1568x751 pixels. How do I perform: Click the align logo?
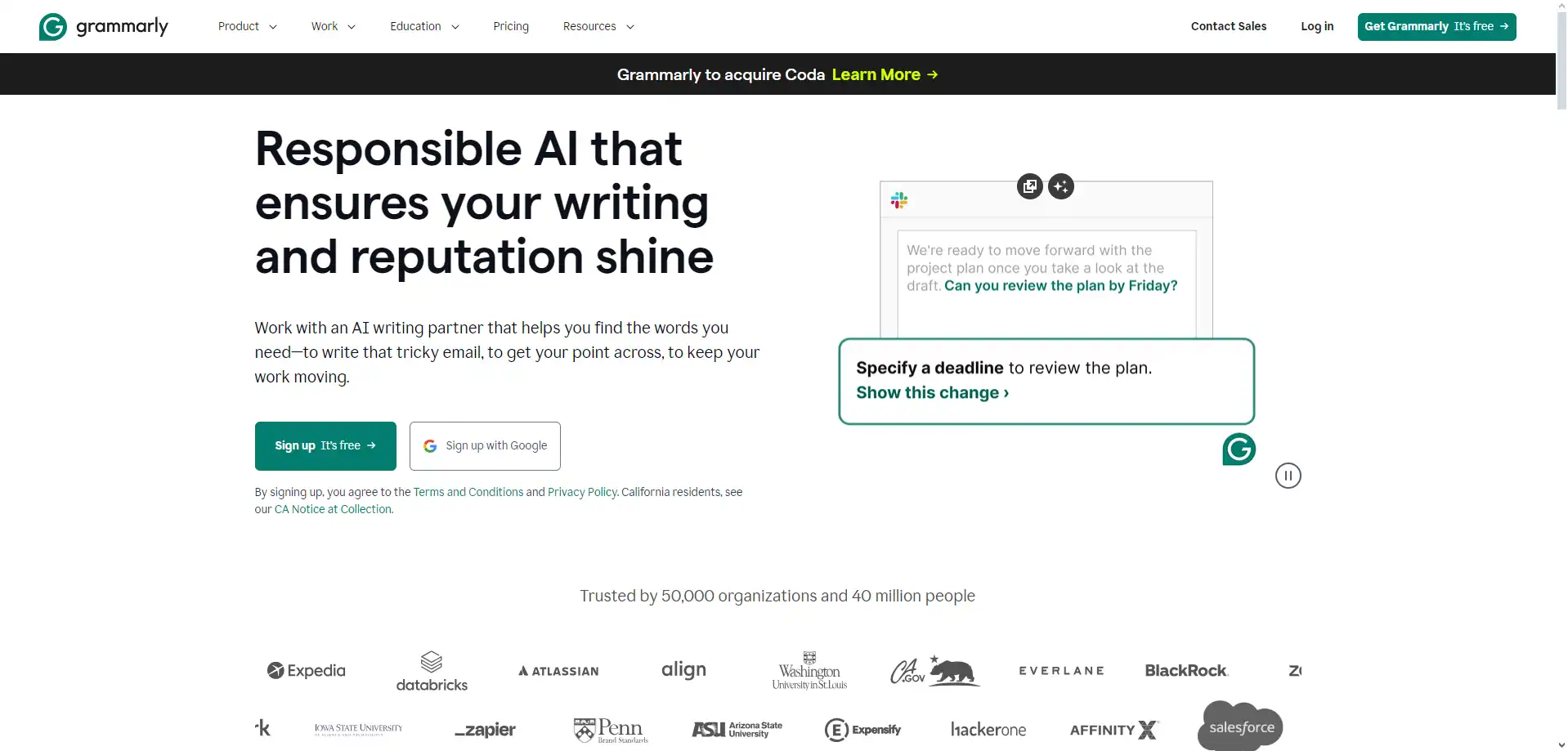pyautogui.click(x=683, y=670)
